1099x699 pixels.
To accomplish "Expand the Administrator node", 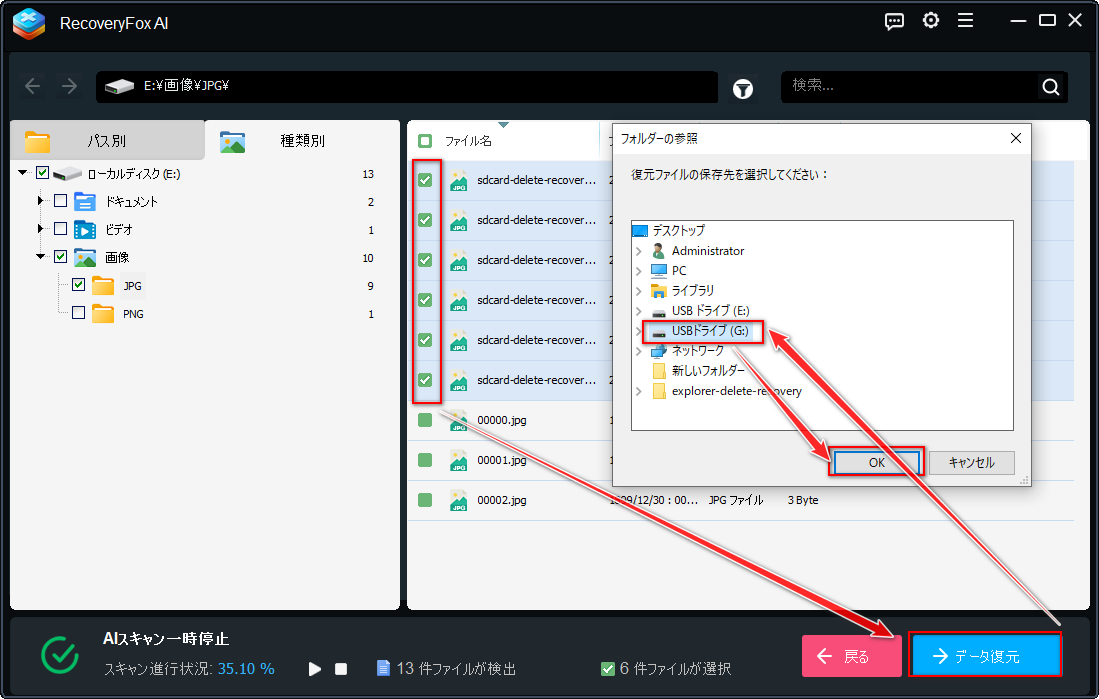I will 639,250.
